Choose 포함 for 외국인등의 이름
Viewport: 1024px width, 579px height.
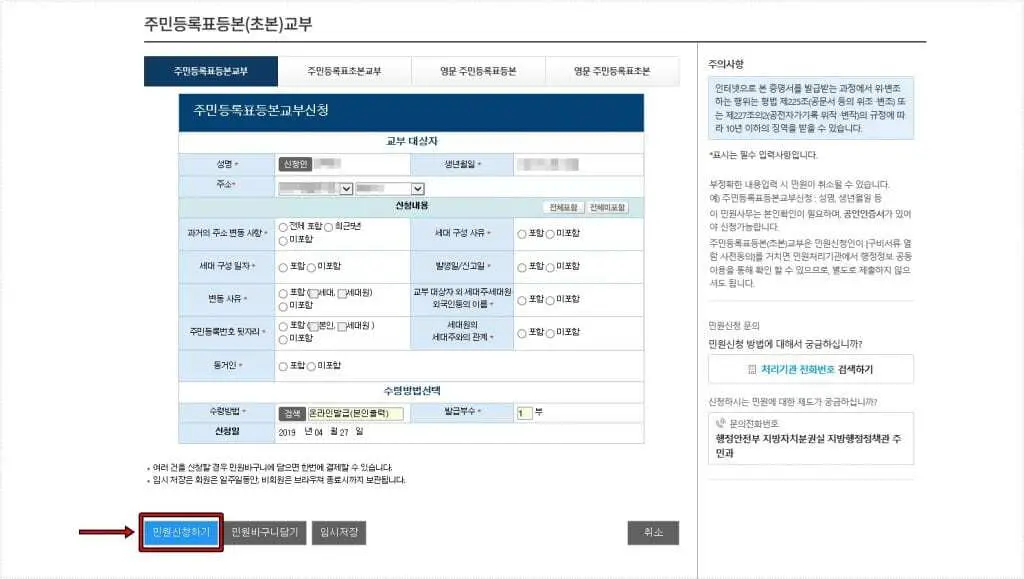point(522,300)
